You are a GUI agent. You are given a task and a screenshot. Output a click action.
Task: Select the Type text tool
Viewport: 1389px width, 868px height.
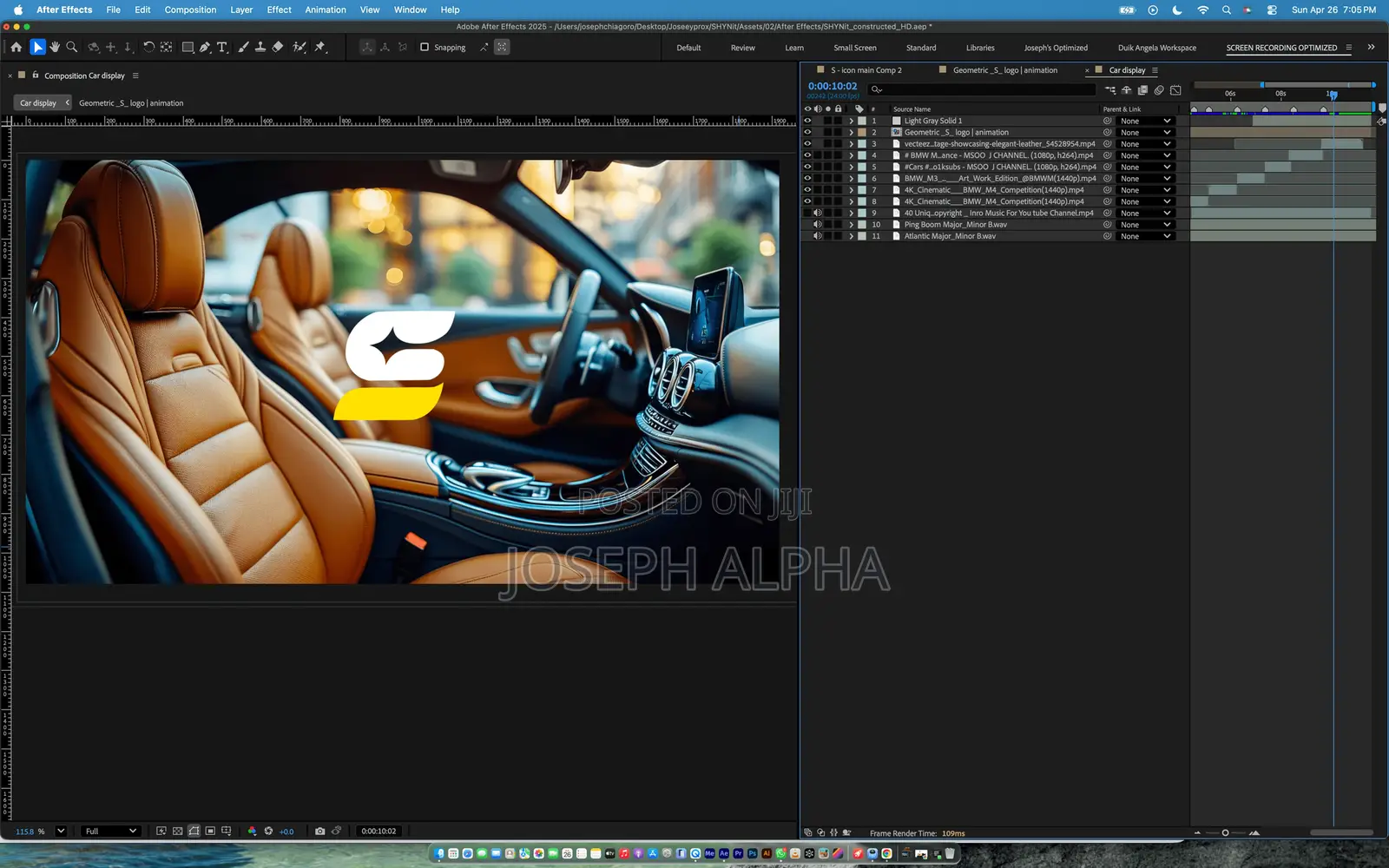[222, 47]
